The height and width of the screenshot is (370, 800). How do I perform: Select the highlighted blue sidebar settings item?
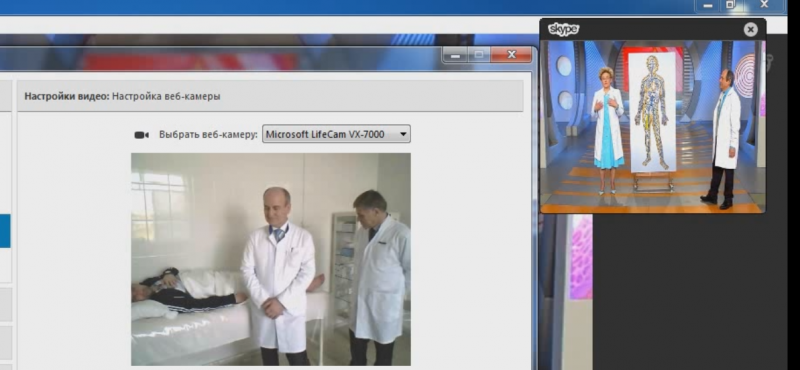[5, 231]
